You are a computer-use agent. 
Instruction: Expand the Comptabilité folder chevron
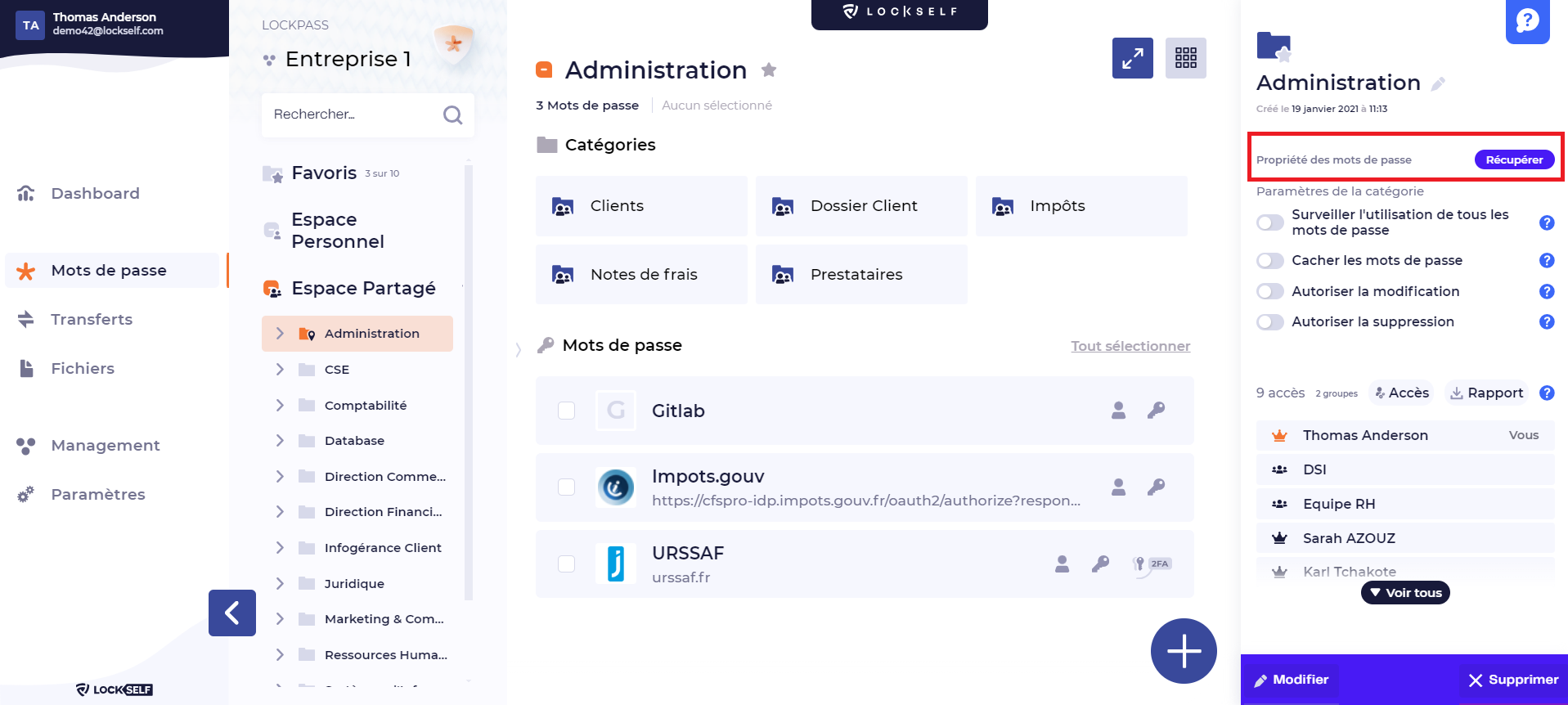point(280,406)
